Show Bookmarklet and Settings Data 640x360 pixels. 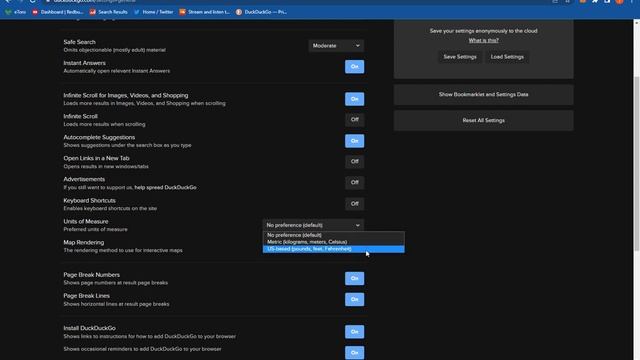(x=483, y=95)
